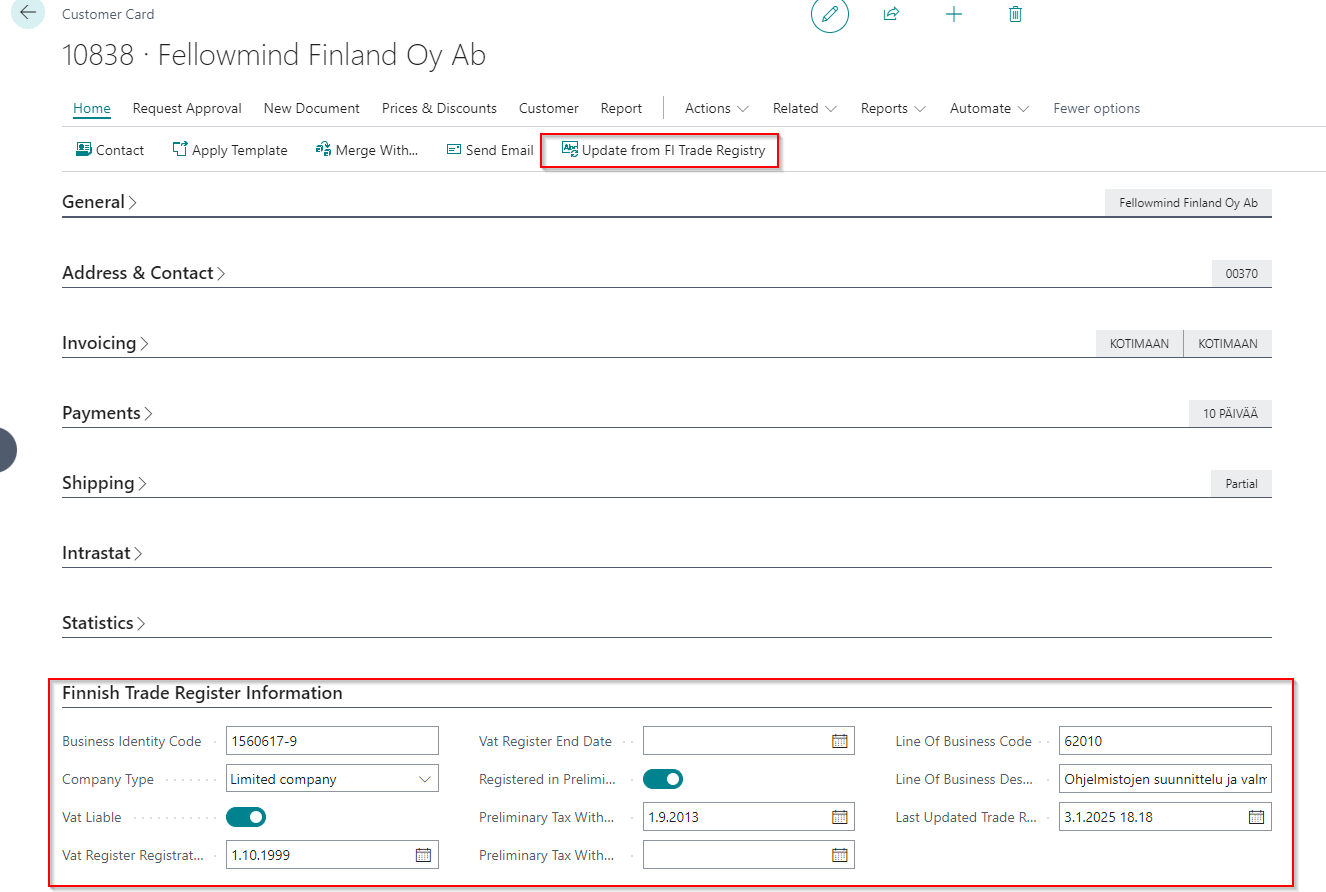Click the Send Email button
Screen dimensions: 1326x892
point(490,150)
